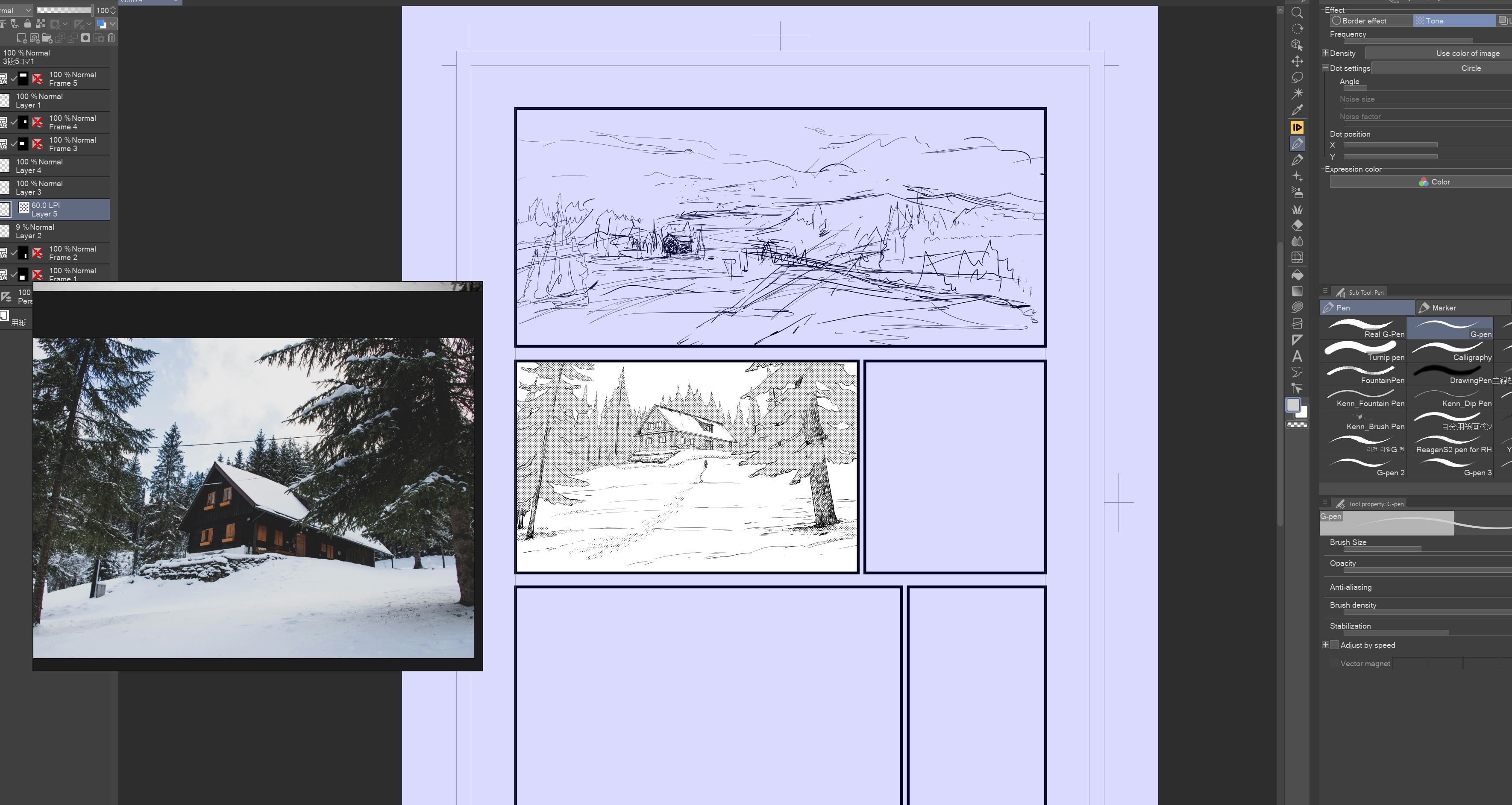This screenshot has width=1512, height=805.
Task: Select the Balloon tool
Action: (1297, 372)
